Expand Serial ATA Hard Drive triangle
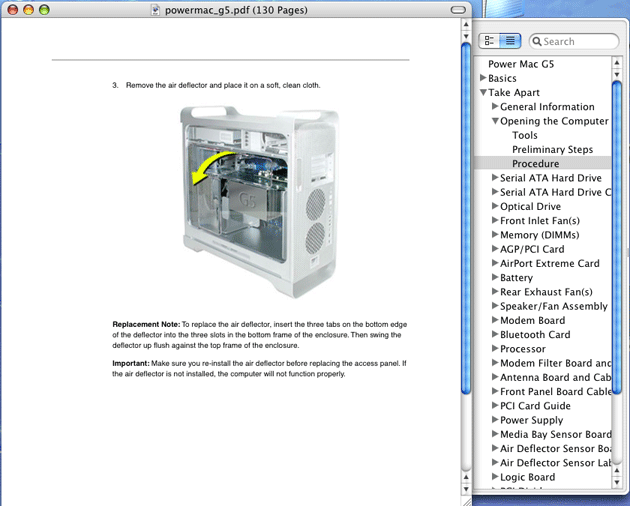Image resolution: width=630 pixels, height=506 pixels. tap(495, 177)
